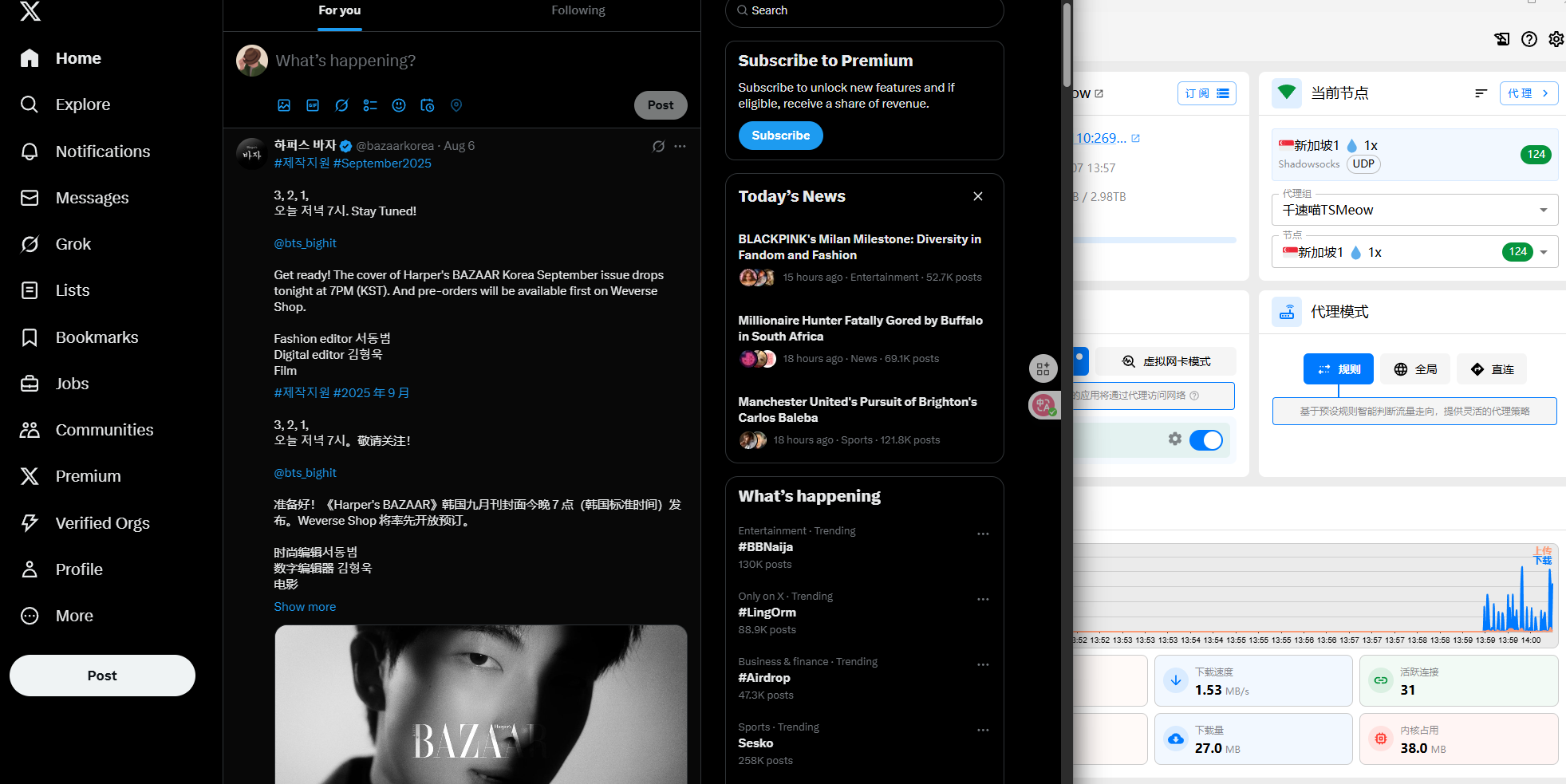Click sort icon beside 当前节点

pyautogui.click(x=1481, y=93)
